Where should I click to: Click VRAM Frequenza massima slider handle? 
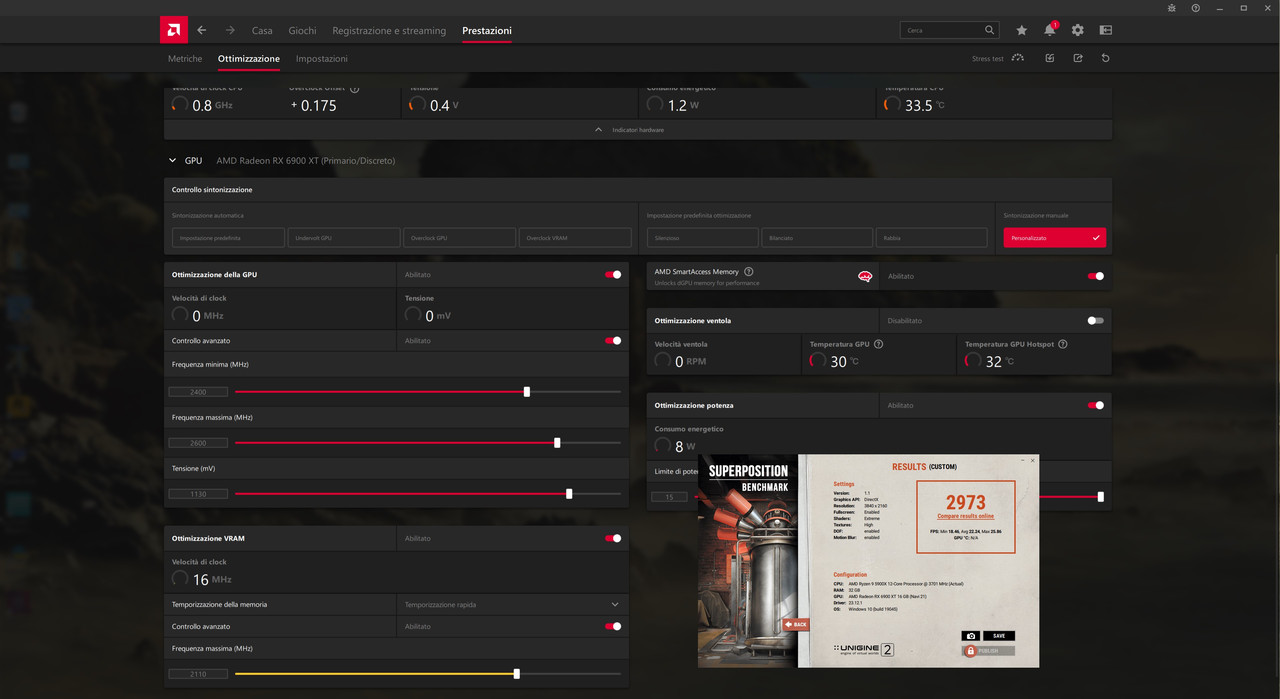[x=516, y=674]
